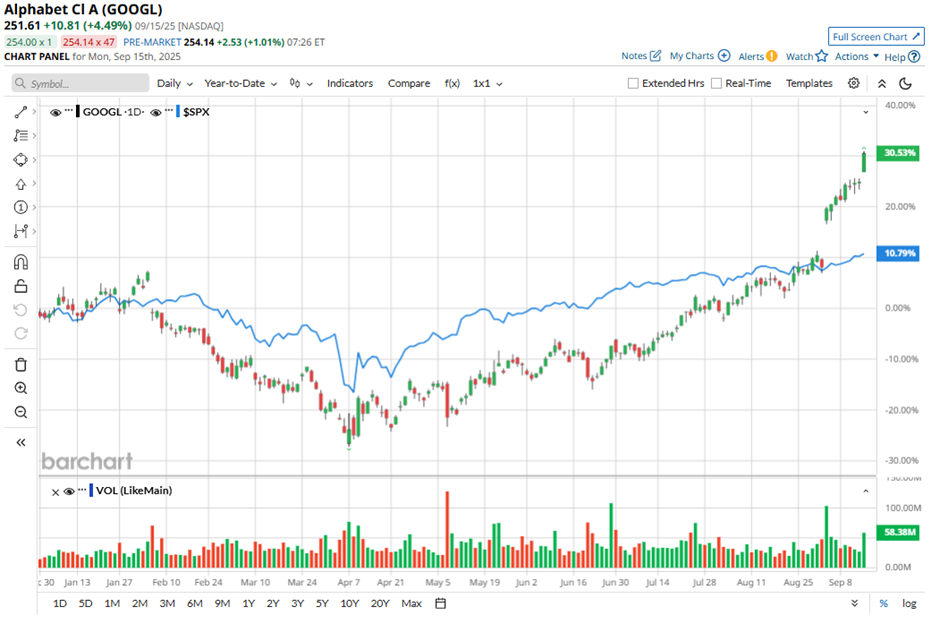Select the measure range tool
This screenshot has width=940, height=624.
coord(20,231)
